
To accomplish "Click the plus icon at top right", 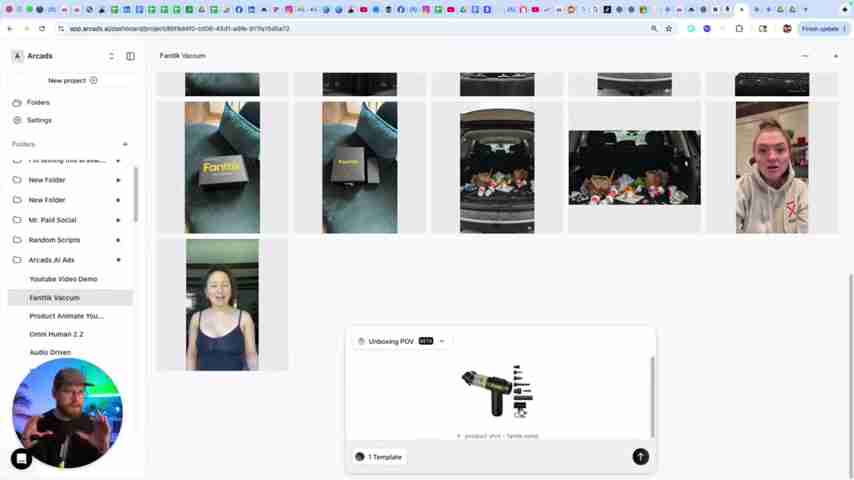I will click(836, 56).
